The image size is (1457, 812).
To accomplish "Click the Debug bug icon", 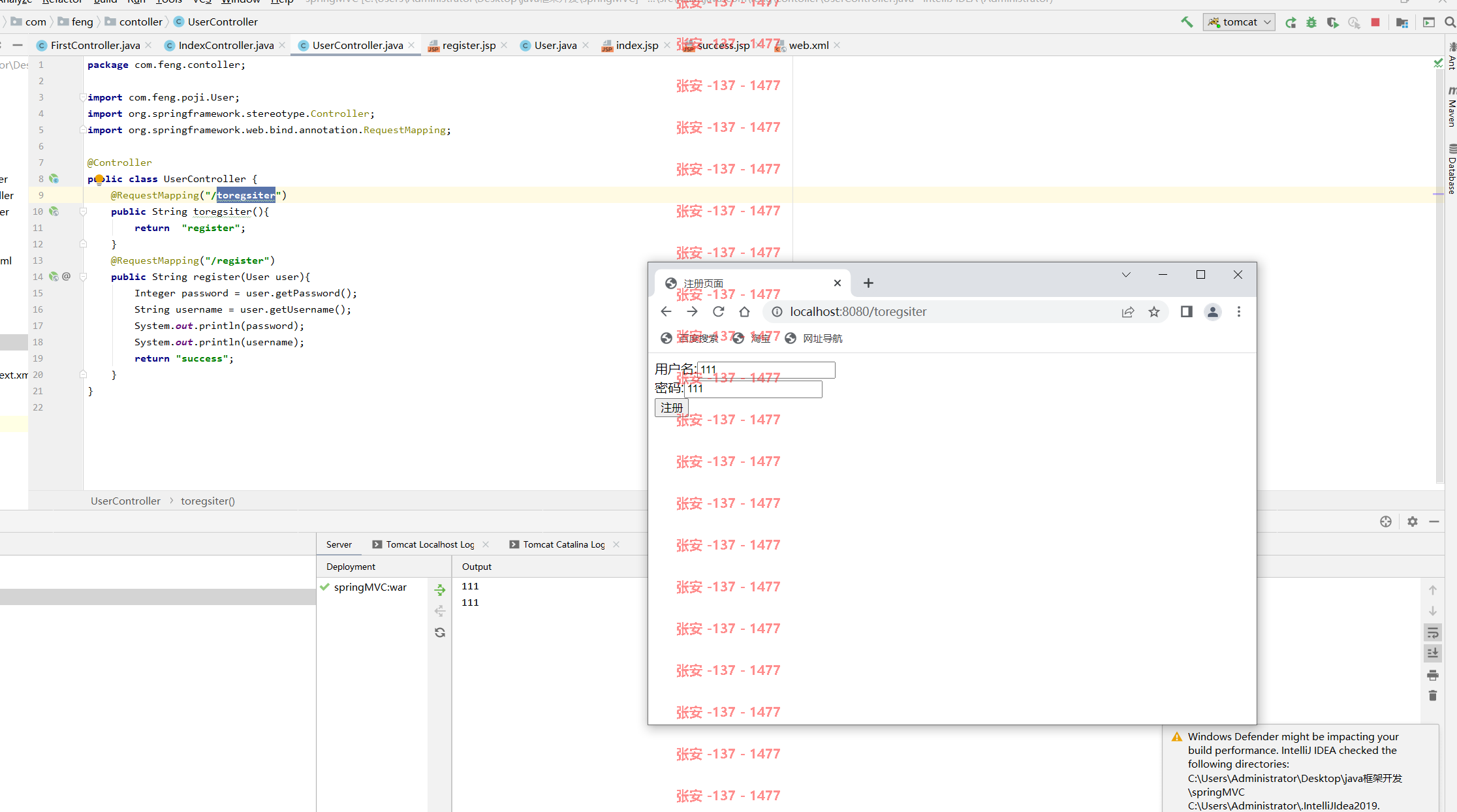I will [x=1311, y=22].
